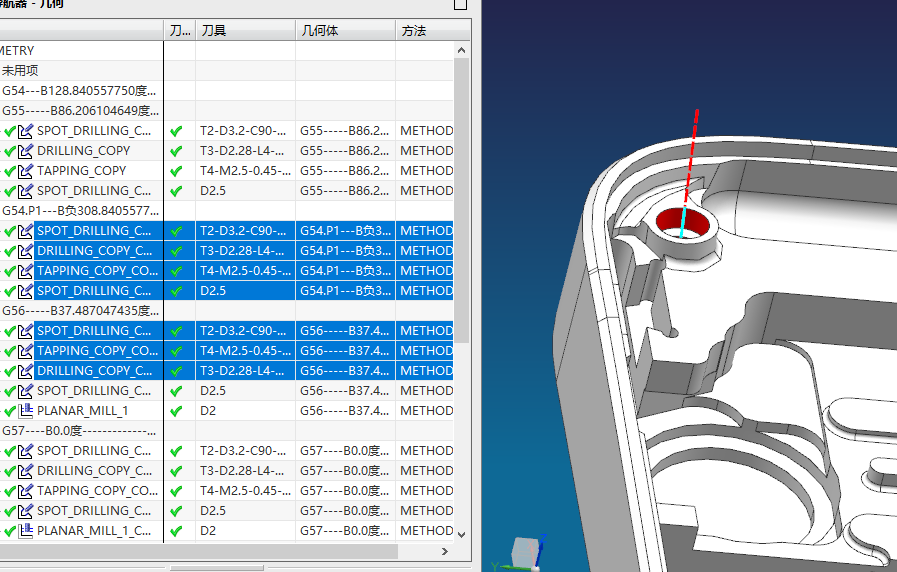Image resolution: width=897 pixels, height=572 pixels.
Task: Click status check mark left of G55 DRILLING_COPY
Action: click(10, 151)
